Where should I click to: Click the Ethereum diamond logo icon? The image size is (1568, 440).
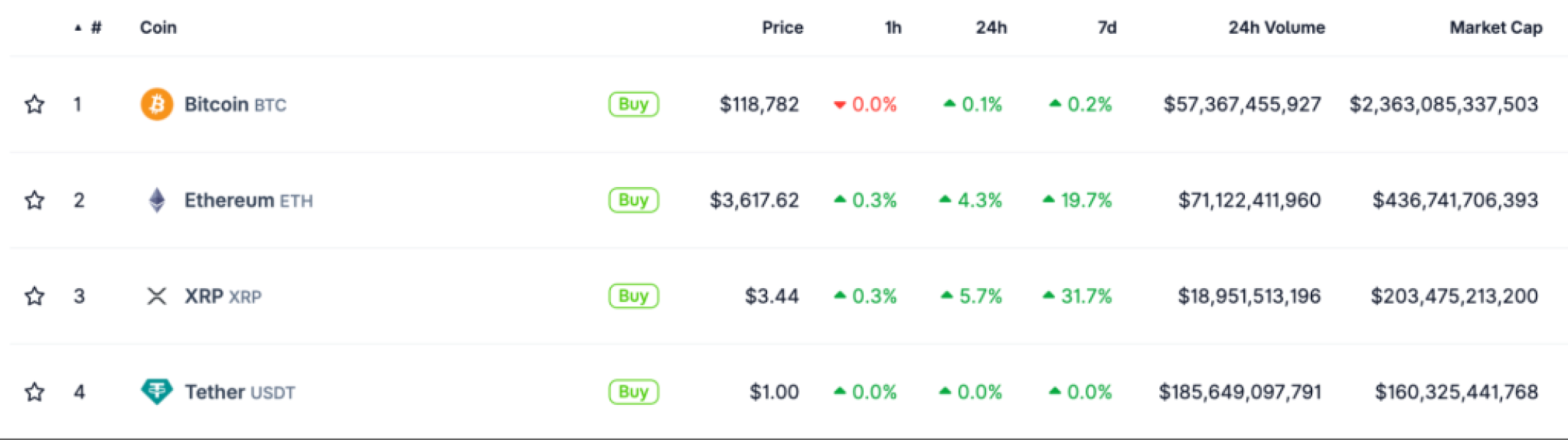[156, 200]
